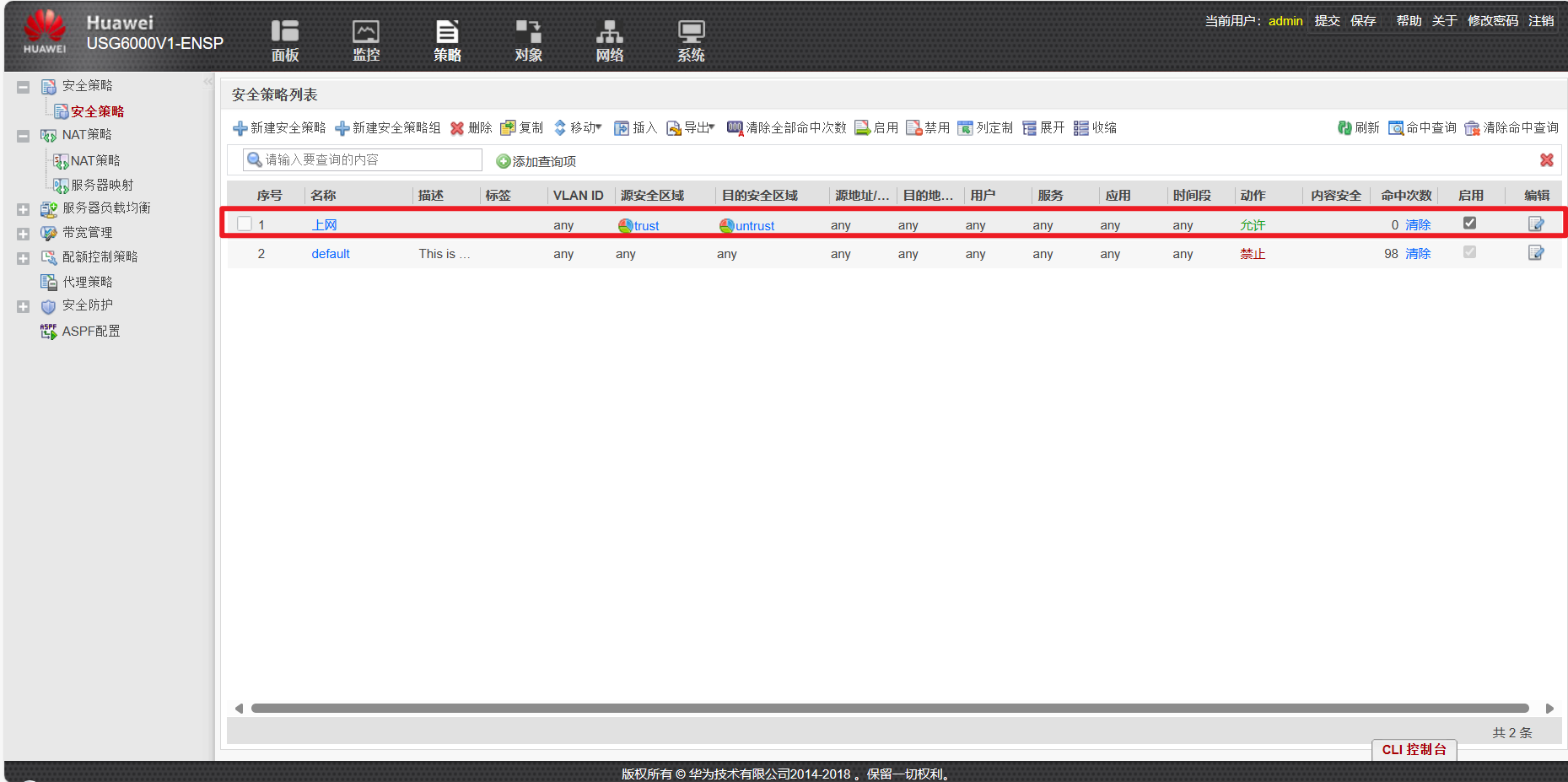
Task: Select 修改密码 in the top bar
Action: (1491, 20)
